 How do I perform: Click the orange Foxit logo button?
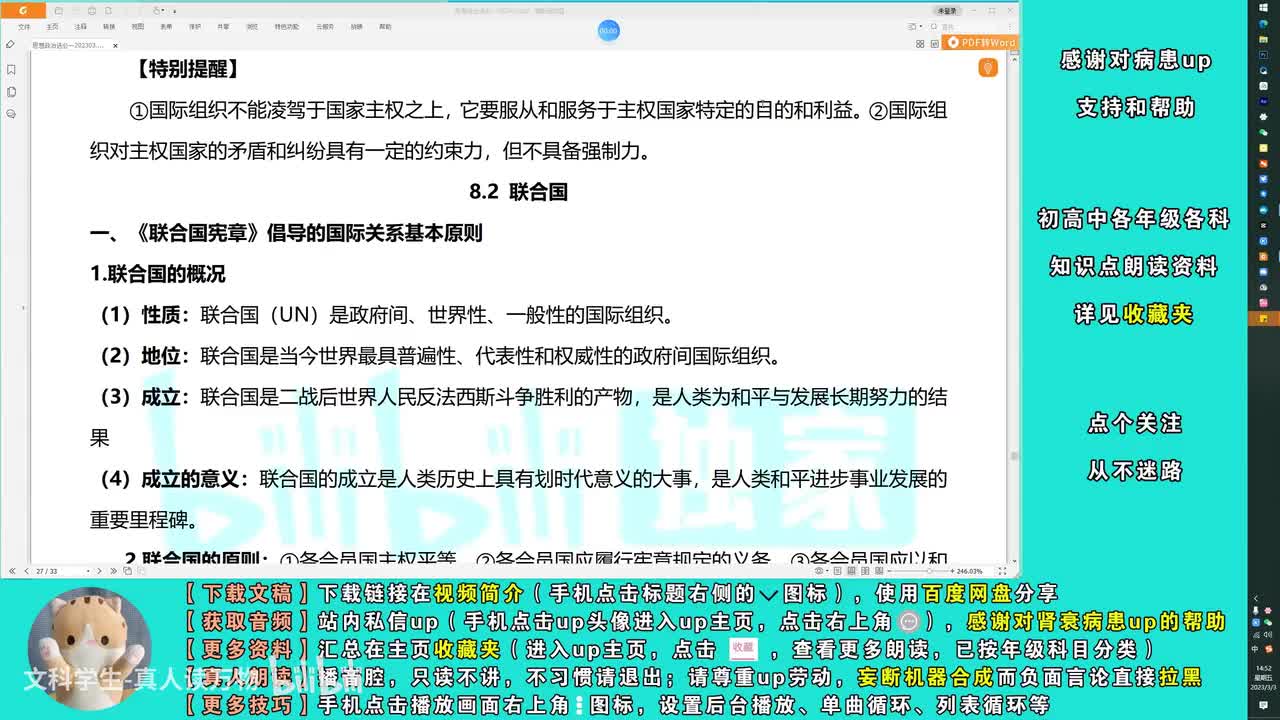click(x=23, y=11)
